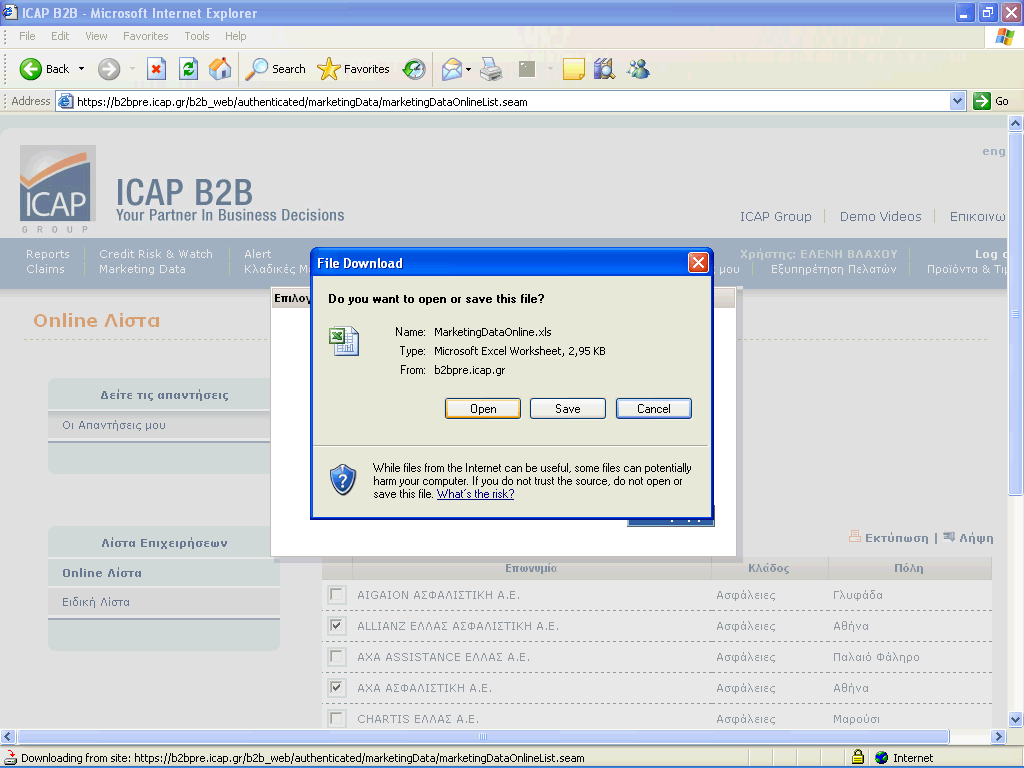Screen dimensions: 1024x768
Task: Print the page with the printer icon
Action: click(x=491, y=69)
